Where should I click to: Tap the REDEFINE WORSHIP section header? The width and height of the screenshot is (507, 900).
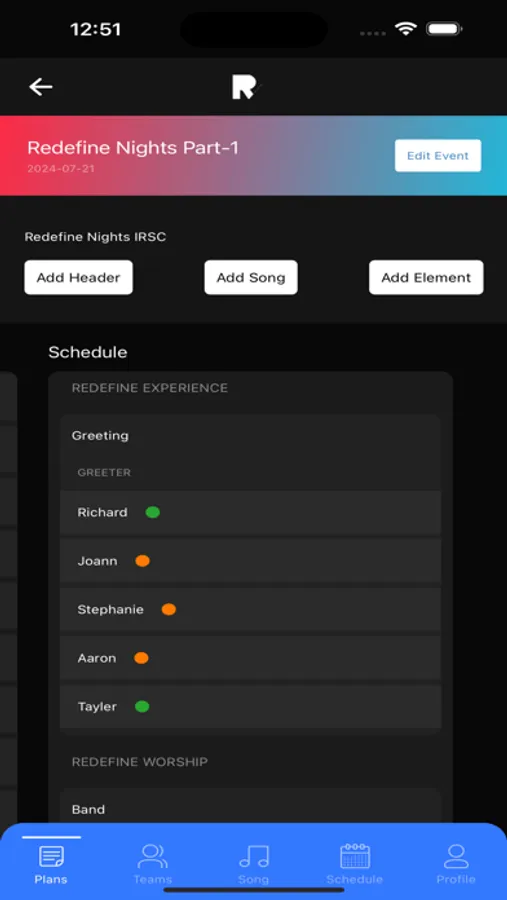click(140, 762)
